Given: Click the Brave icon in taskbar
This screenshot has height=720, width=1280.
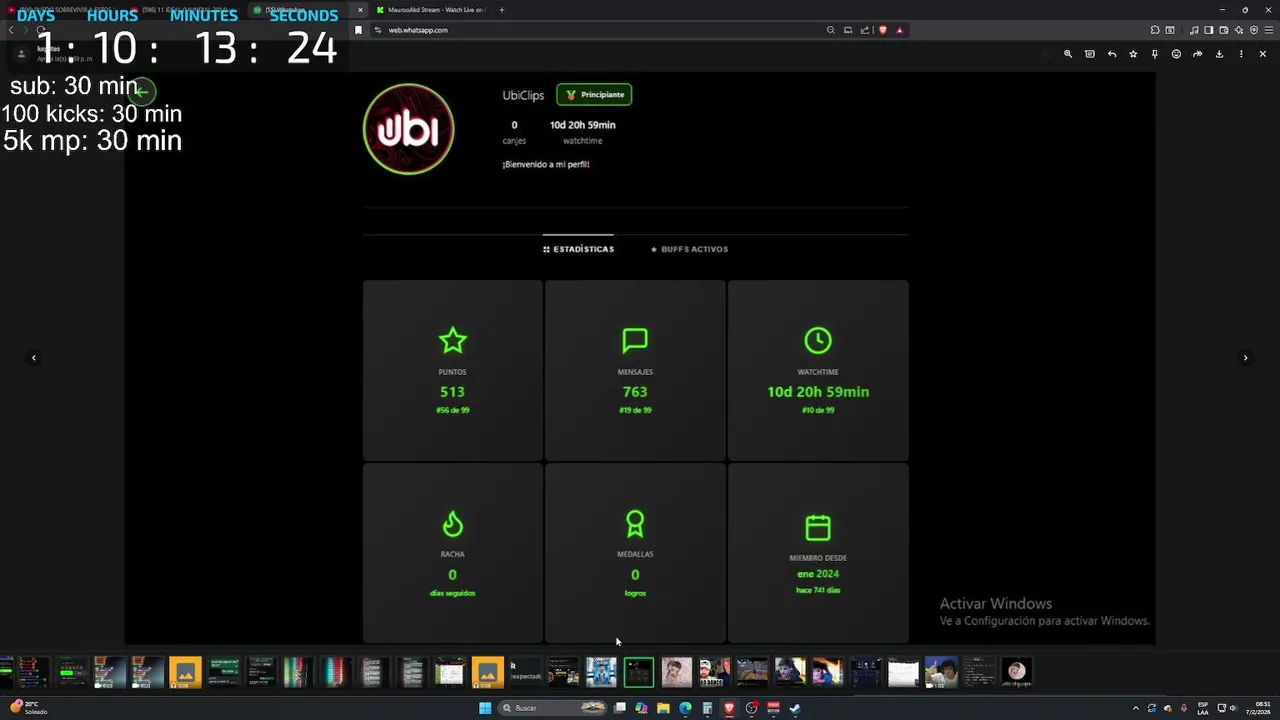Looking at the screenshot, I should pyautogui.click(x=729, y=708).
